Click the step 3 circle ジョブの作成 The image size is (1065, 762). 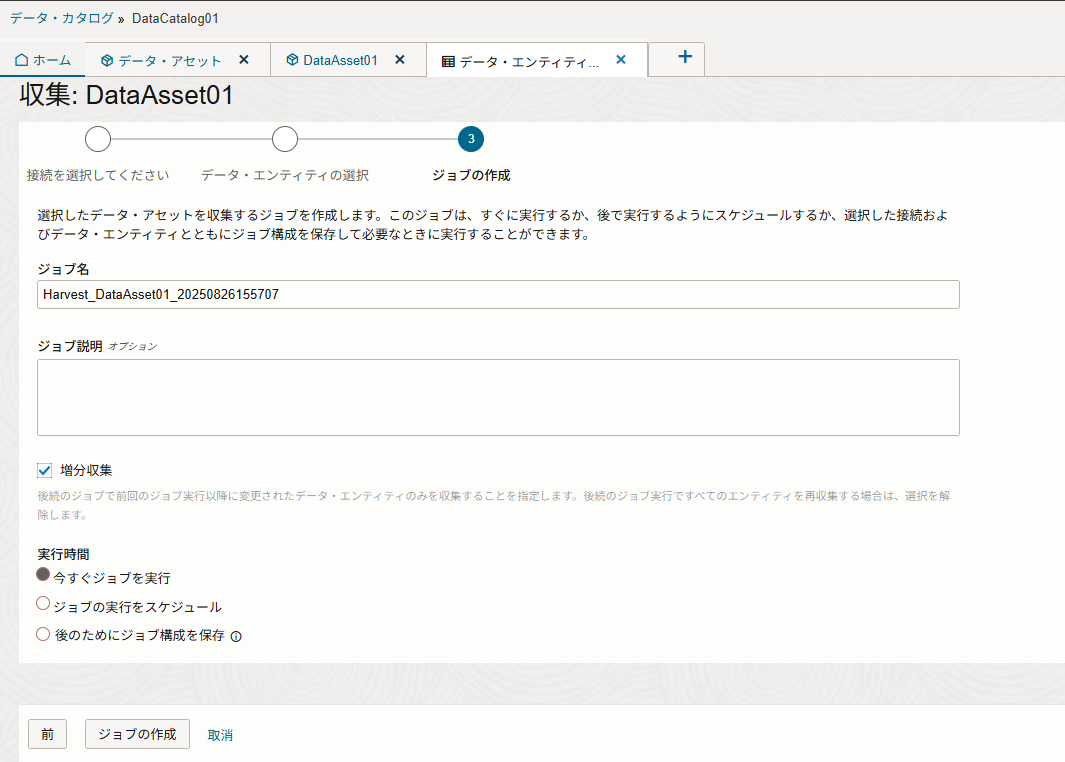471,139
